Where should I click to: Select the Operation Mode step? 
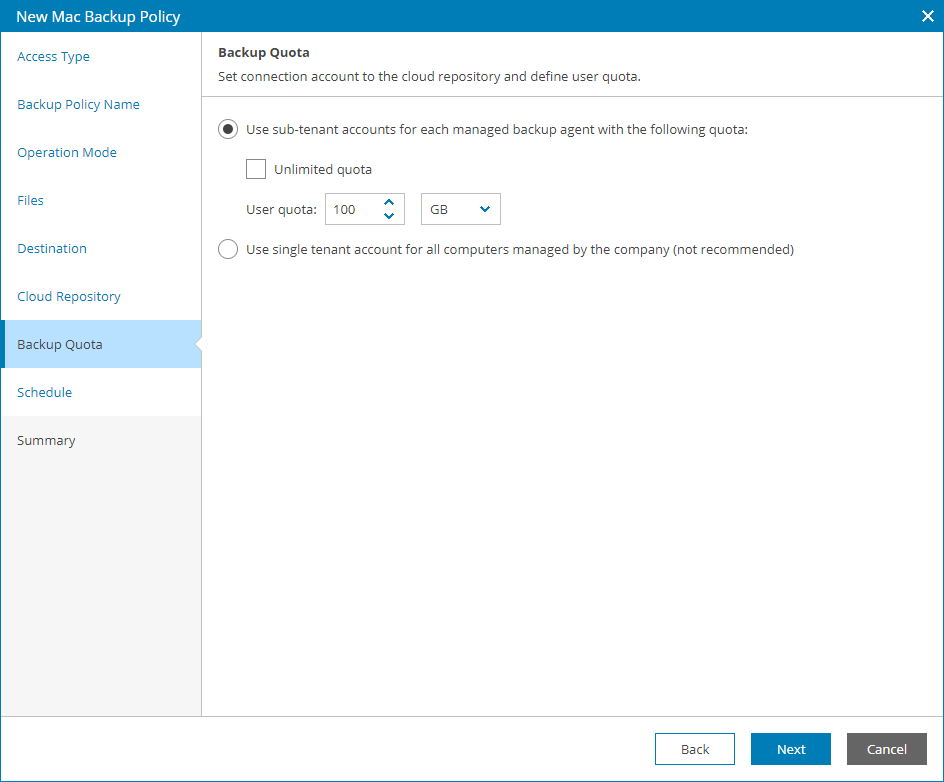pos(67,152)
